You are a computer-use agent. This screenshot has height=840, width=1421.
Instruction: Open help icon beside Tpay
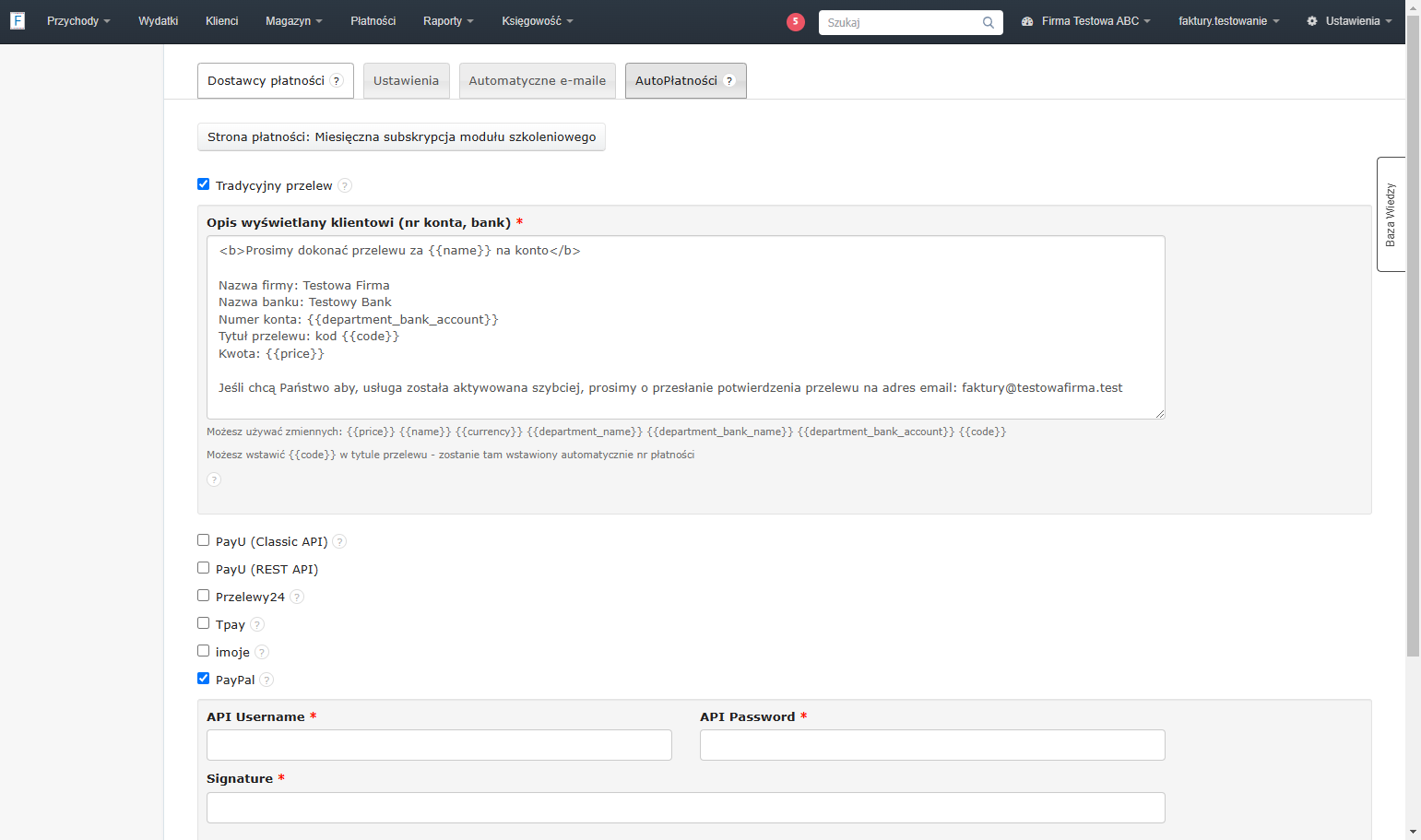(257, 624)
